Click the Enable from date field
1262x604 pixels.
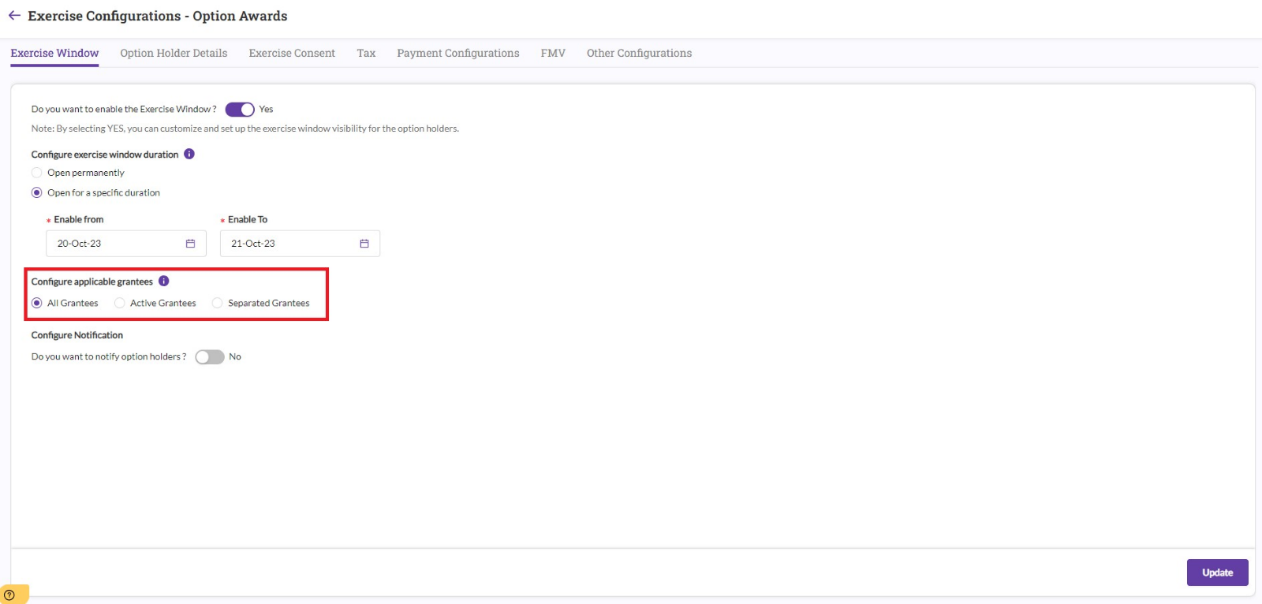coord(110,242)
